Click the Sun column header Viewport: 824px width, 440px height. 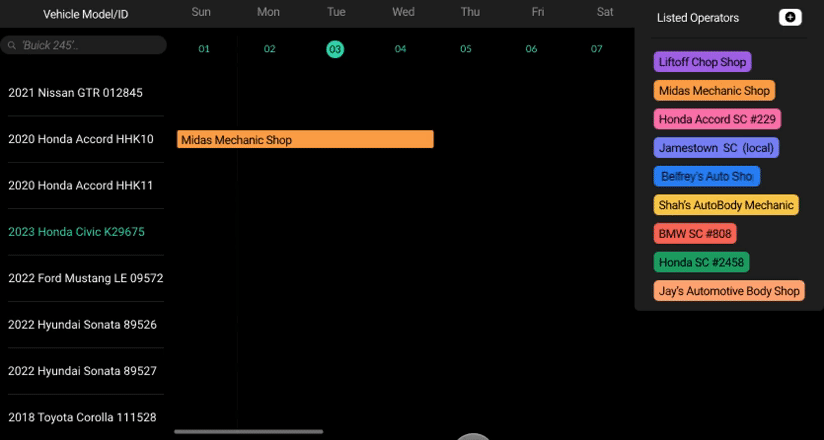pos(201,12)
